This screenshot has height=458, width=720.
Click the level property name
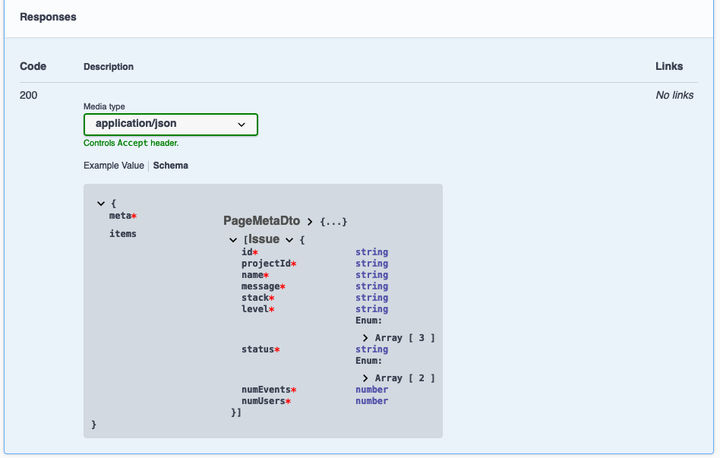click(255, 309)
